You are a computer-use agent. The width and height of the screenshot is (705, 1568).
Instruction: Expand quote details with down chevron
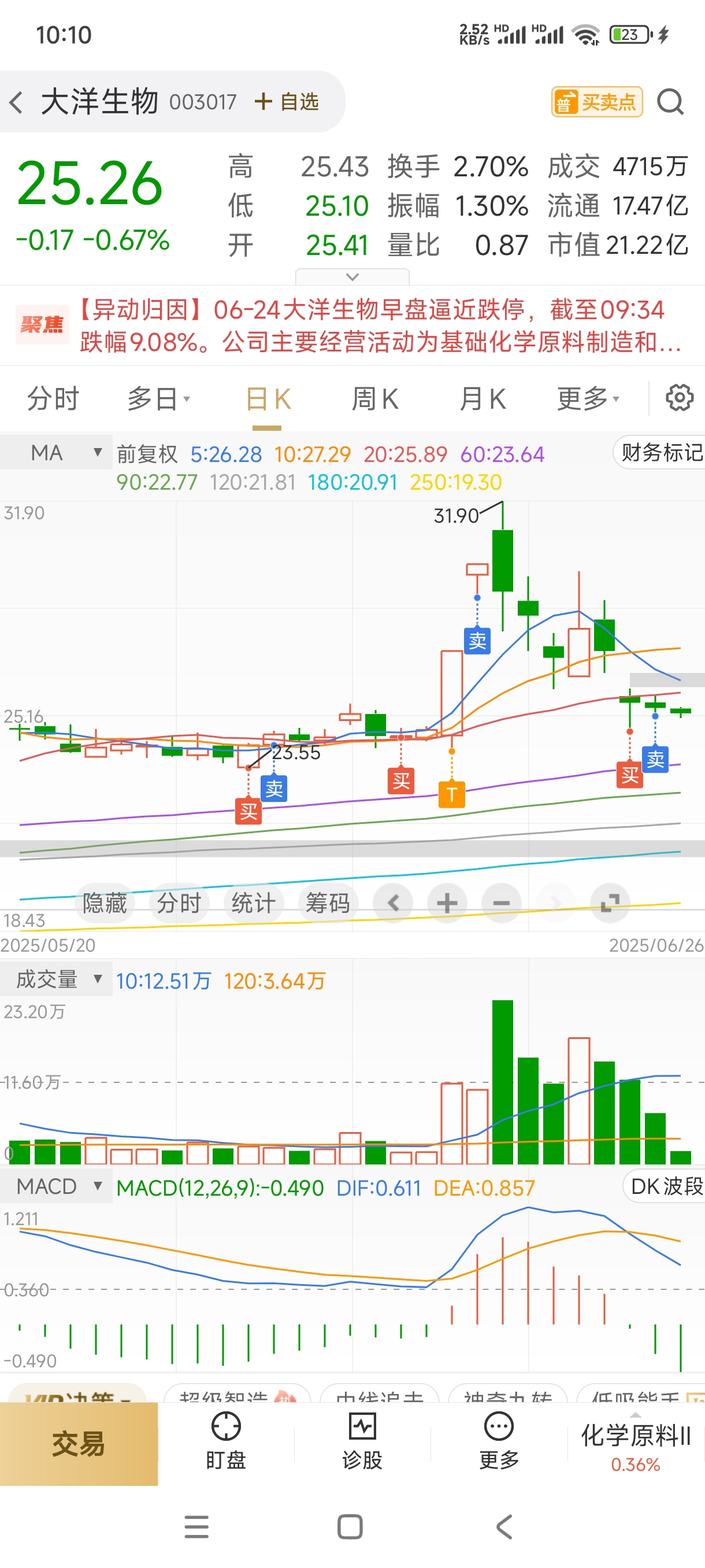(x=352, y=276)
